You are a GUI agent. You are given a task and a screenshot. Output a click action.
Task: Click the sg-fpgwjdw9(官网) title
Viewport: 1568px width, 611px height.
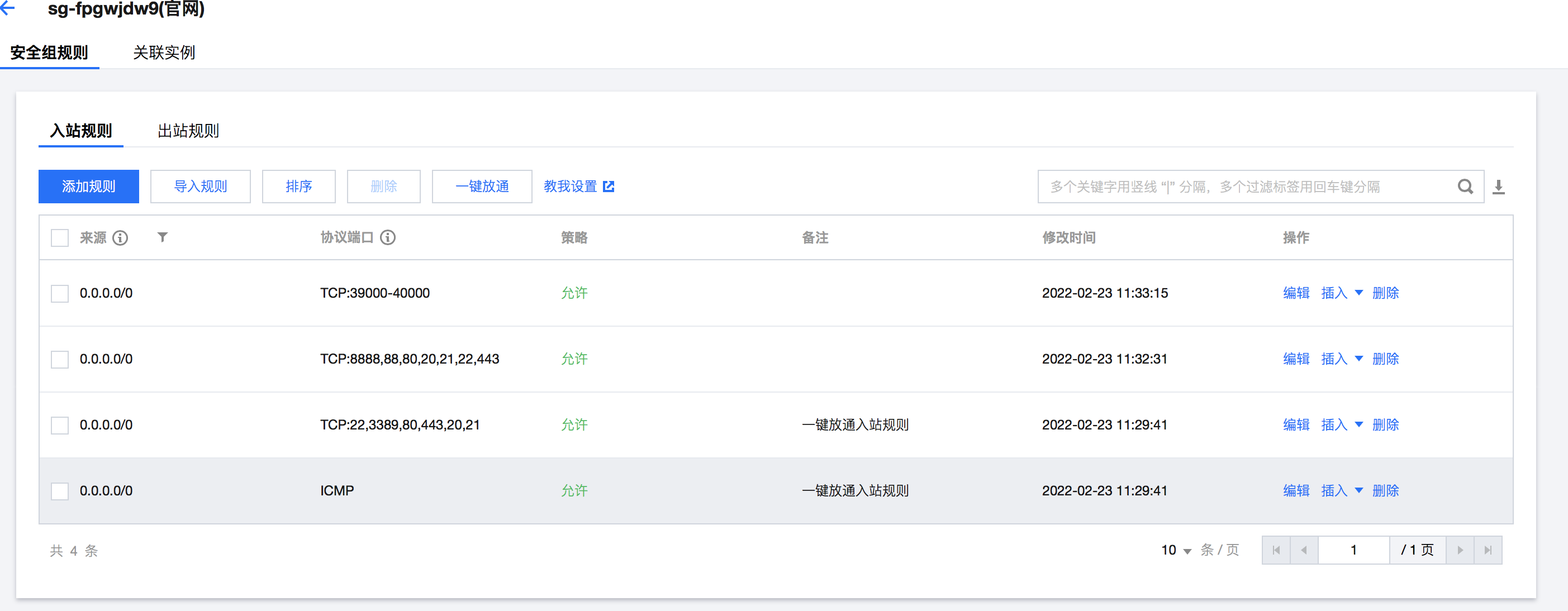(126, 8)
